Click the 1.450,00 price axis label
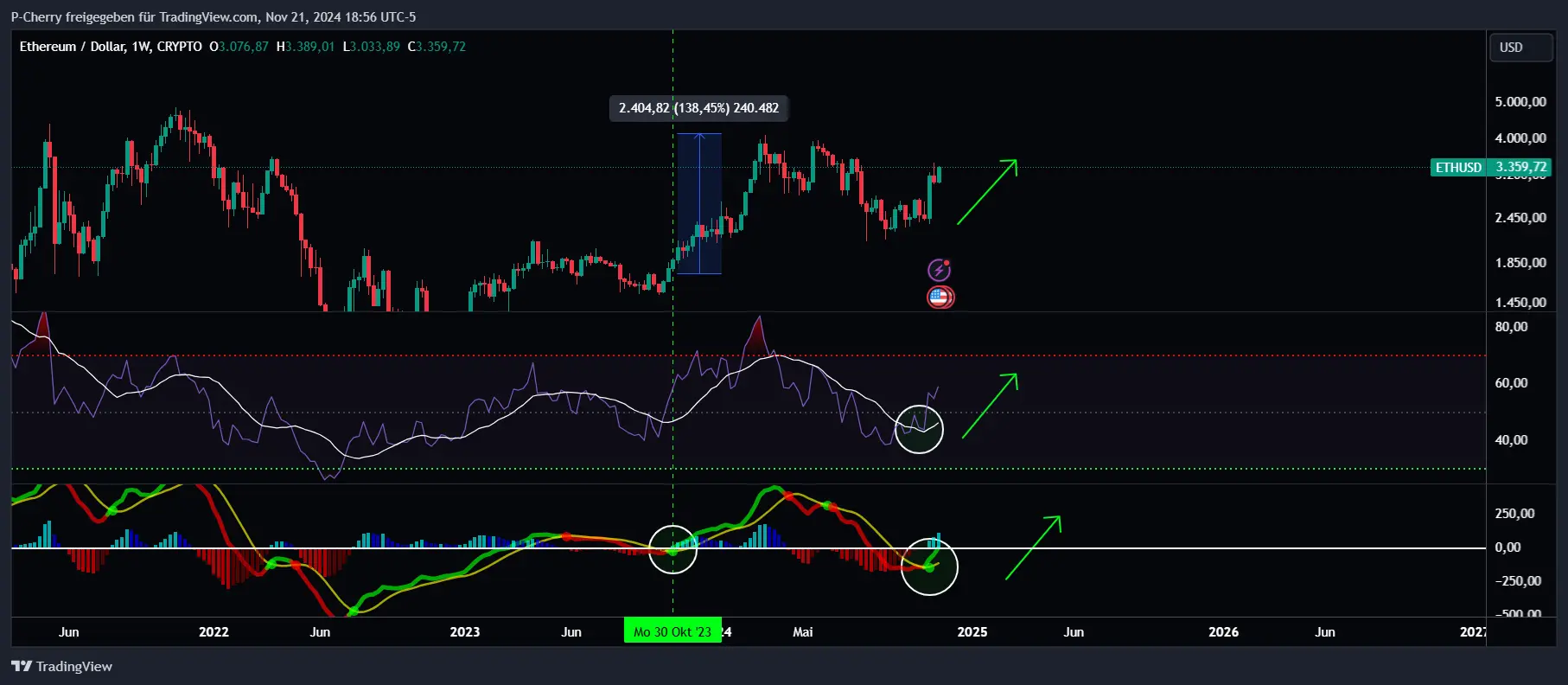The width and height of the screenshot is (1568, 685). pos(1520,302)
